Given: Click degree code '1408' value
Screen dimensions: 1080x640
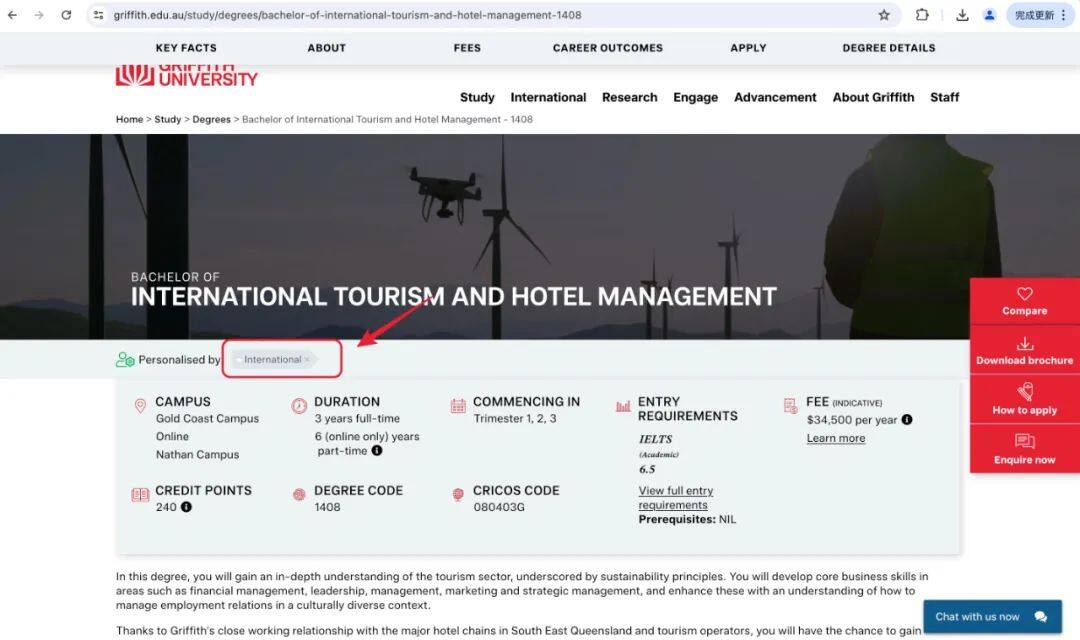Looking at the screenshot, I should click(327, 507).
